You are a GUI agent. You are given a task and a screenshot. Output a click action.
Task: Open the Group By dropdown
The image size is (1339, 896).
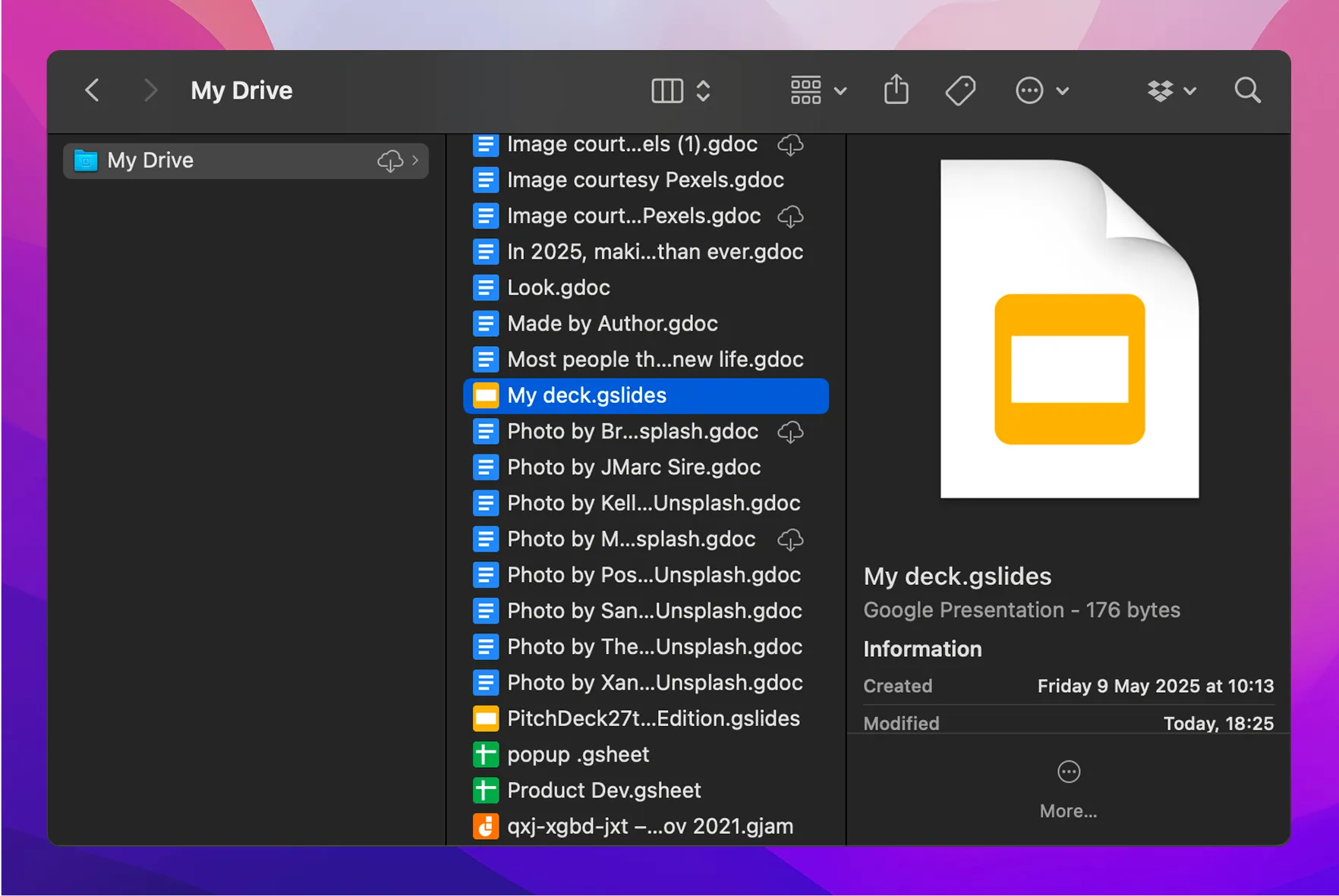[818, 90]
